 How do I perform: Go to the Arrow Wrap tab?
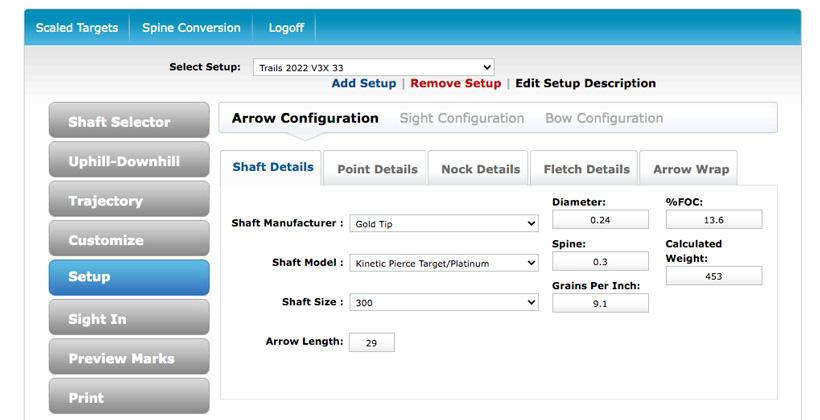[x=691, y=169]
